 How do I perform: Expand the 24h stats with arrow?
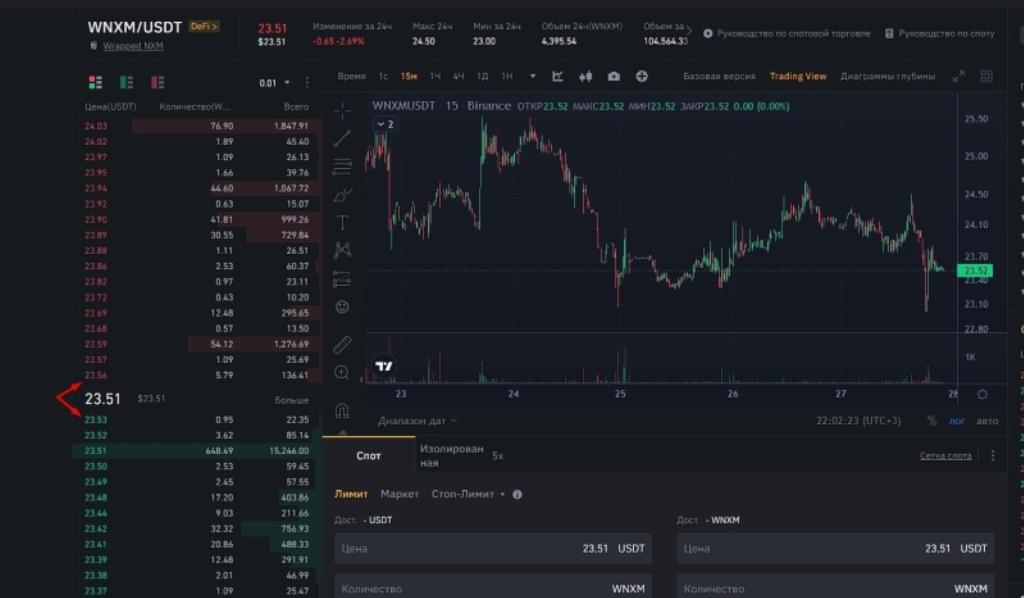coord(689,31)
